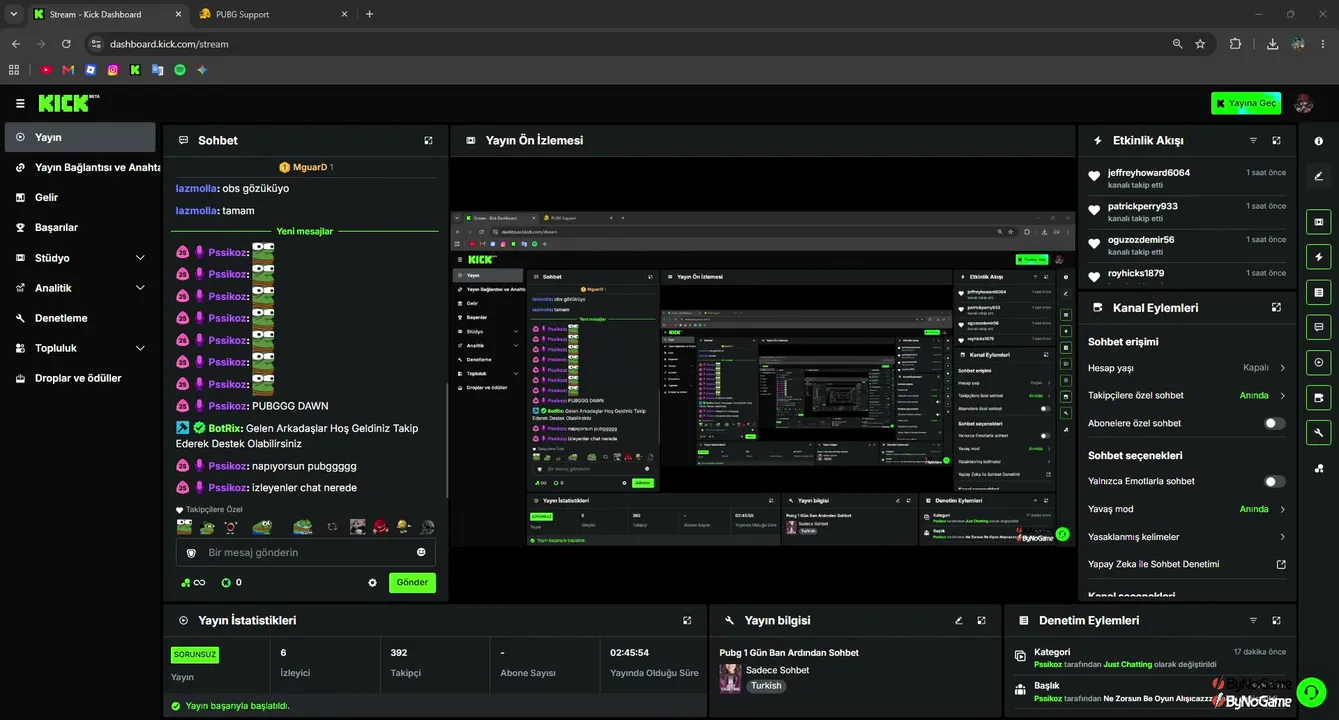Open the Spotify bookmark in the bookmarks bar
Image resolution: width=1339 pixels, height=720 pixels.
tap(180, 70)
